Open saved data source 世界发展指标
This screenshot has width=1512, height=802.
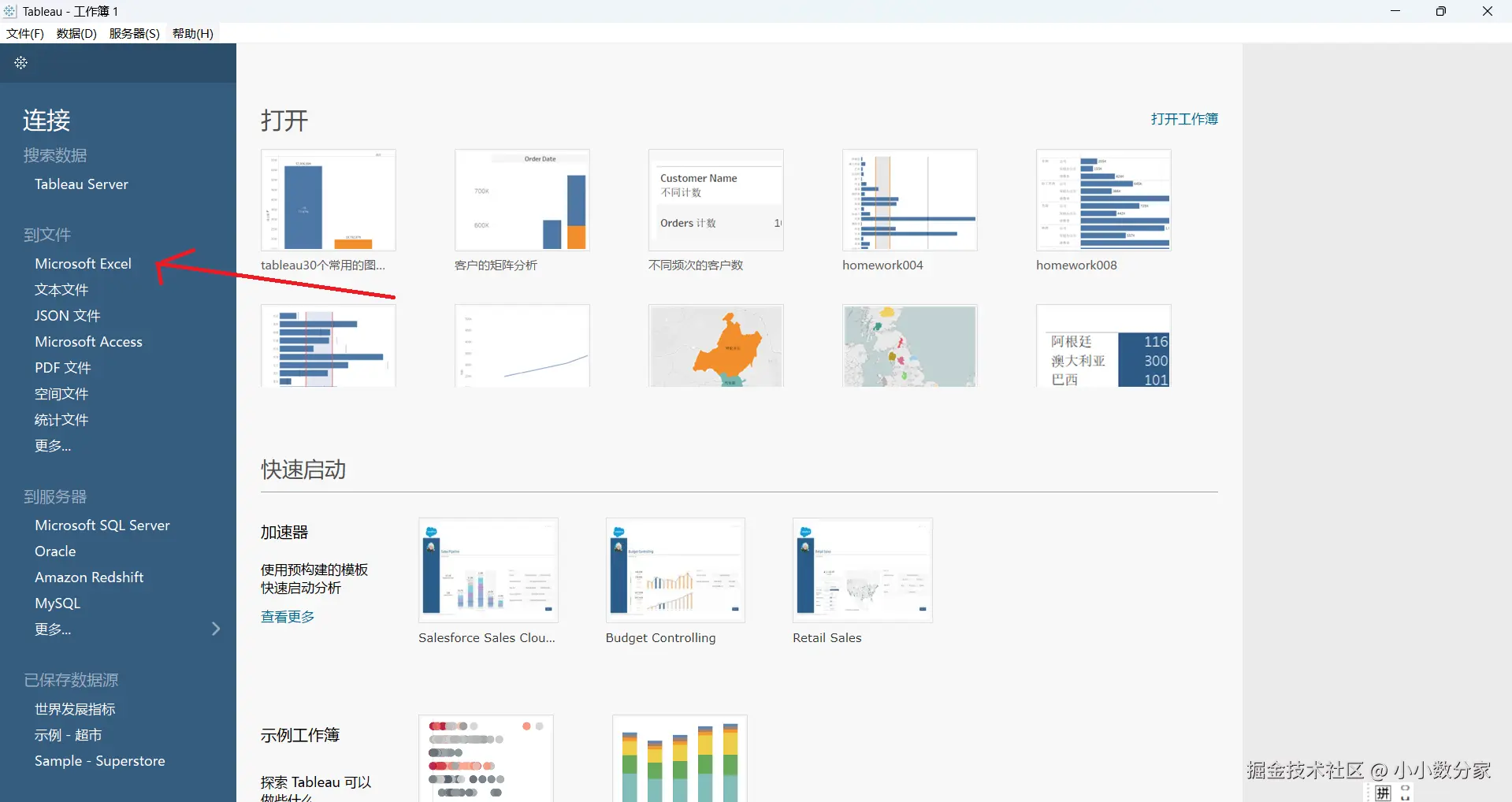pyautogui.click(x=75, y=709)
